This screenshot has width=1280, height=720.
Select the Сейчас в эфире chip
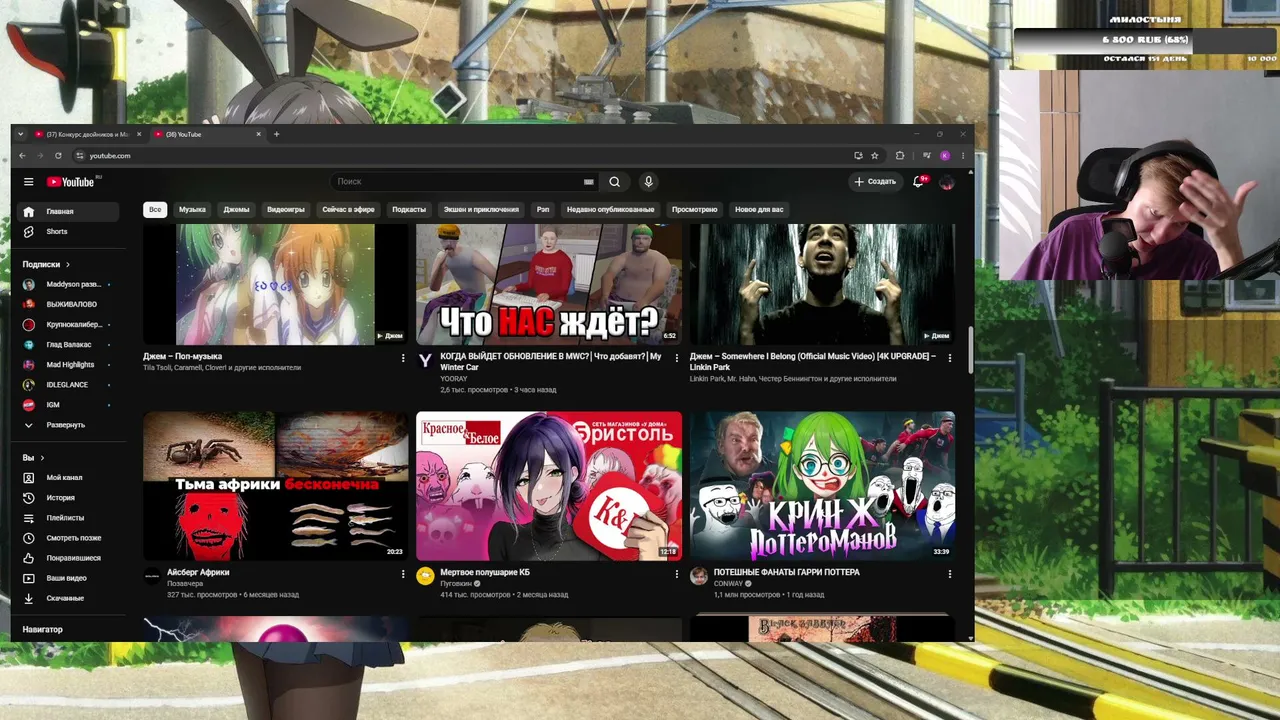[348, 210]
